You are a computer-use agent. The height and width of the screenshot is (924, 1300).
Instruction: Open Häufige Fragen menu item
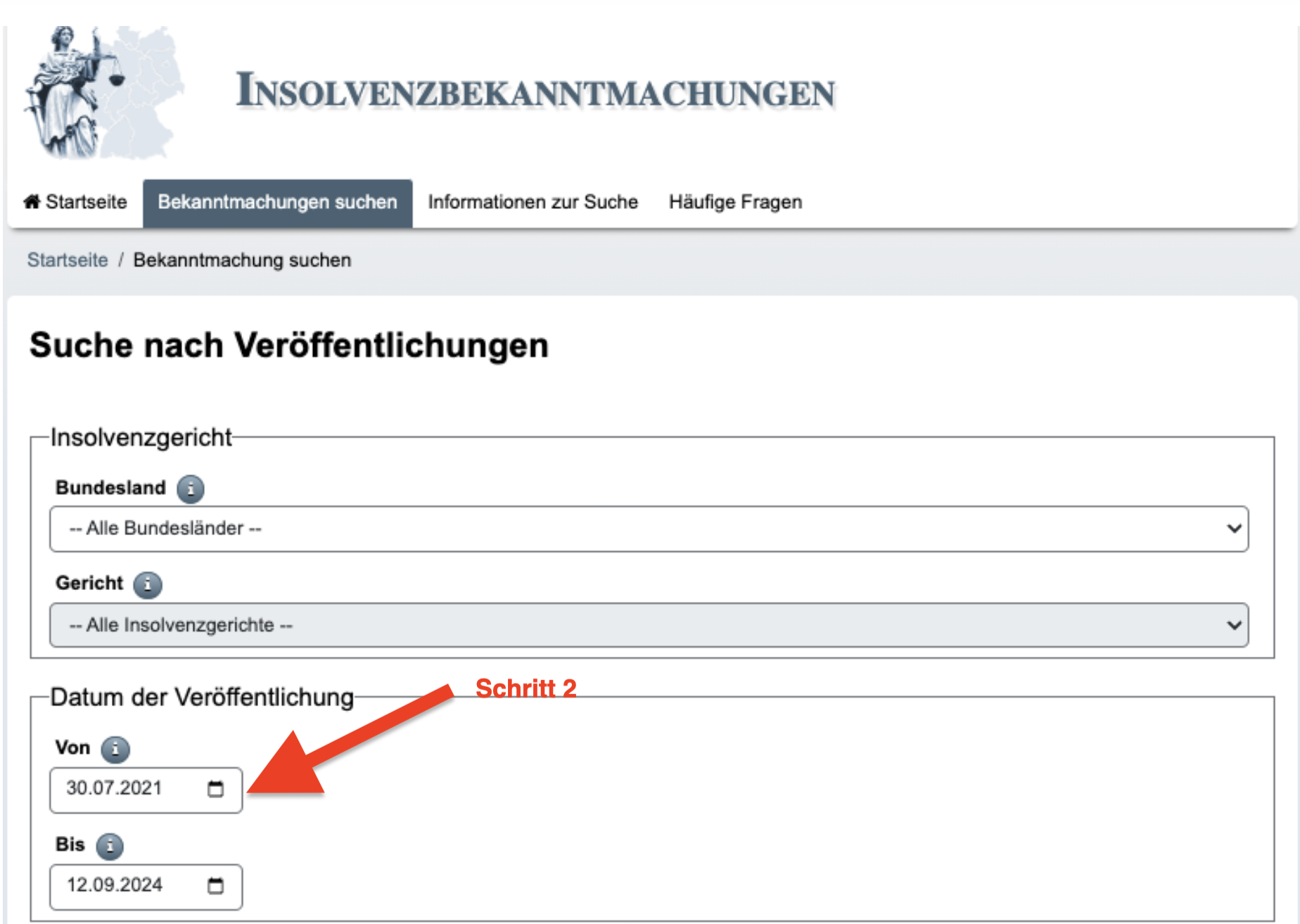(x=735, y=203)
